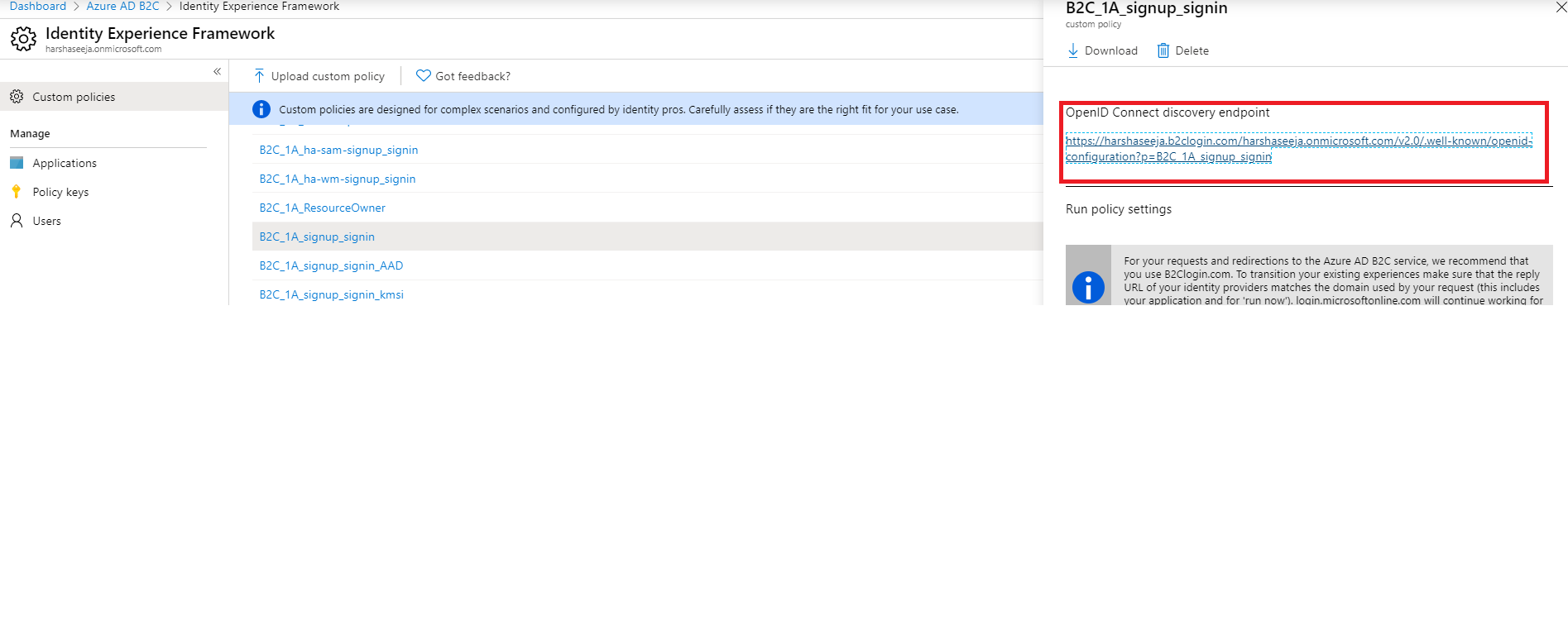Open Applications under Manage

coord(65,163)
